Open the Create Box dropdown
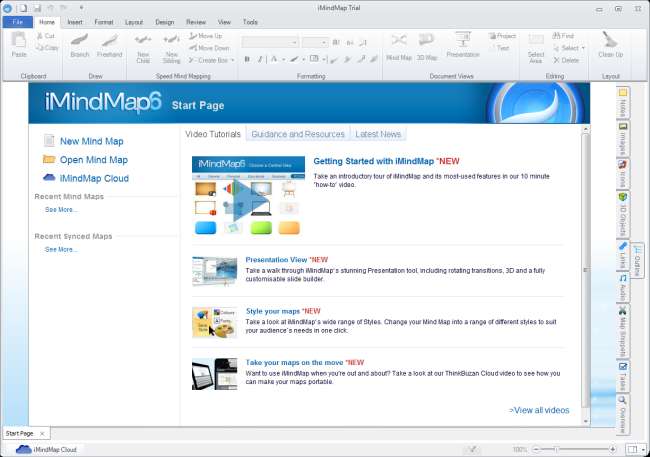Image resolution: width=650 pixels, height=457 pixels. coord(209,60)
